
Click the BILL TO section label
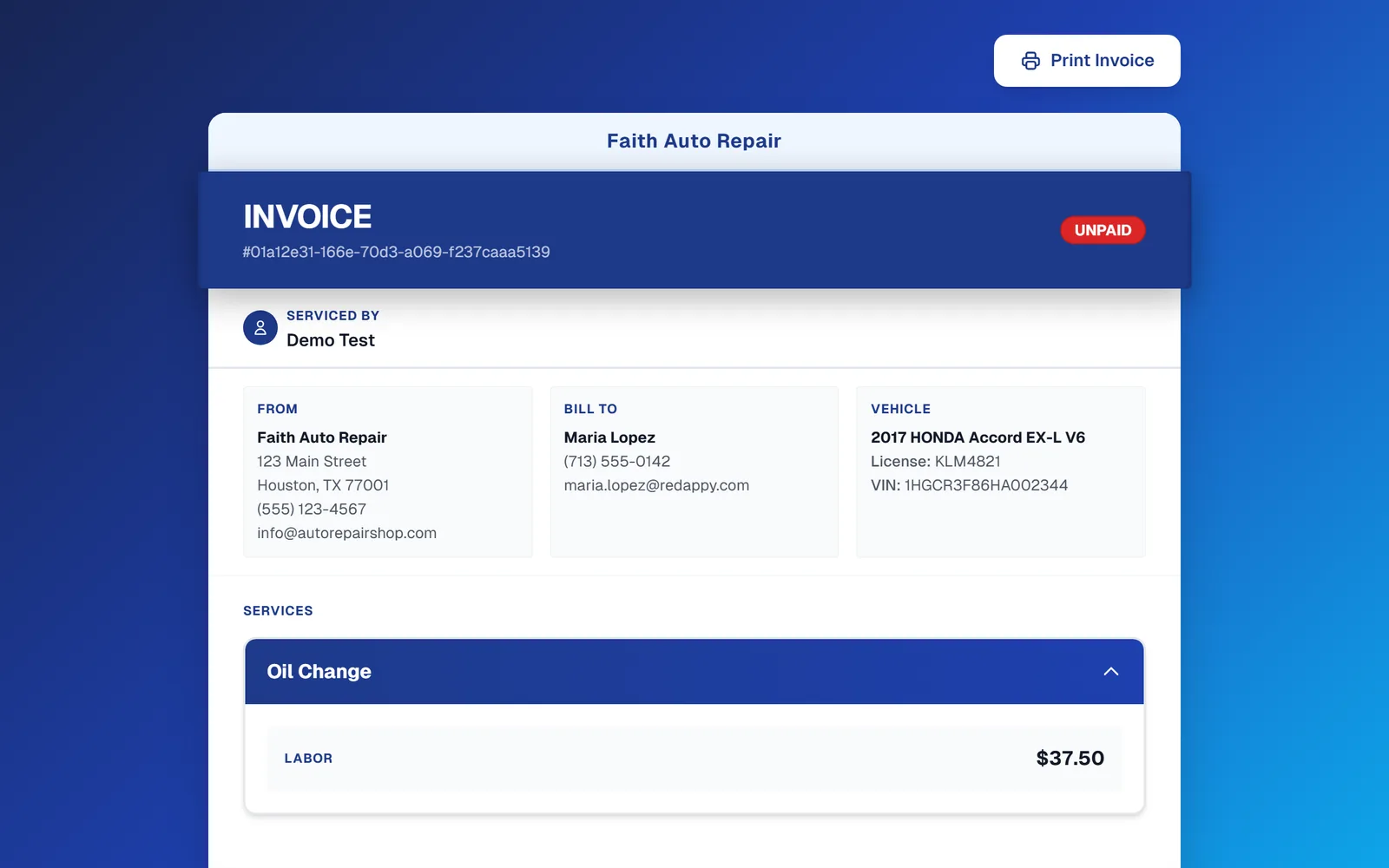[x=590, y=409]
